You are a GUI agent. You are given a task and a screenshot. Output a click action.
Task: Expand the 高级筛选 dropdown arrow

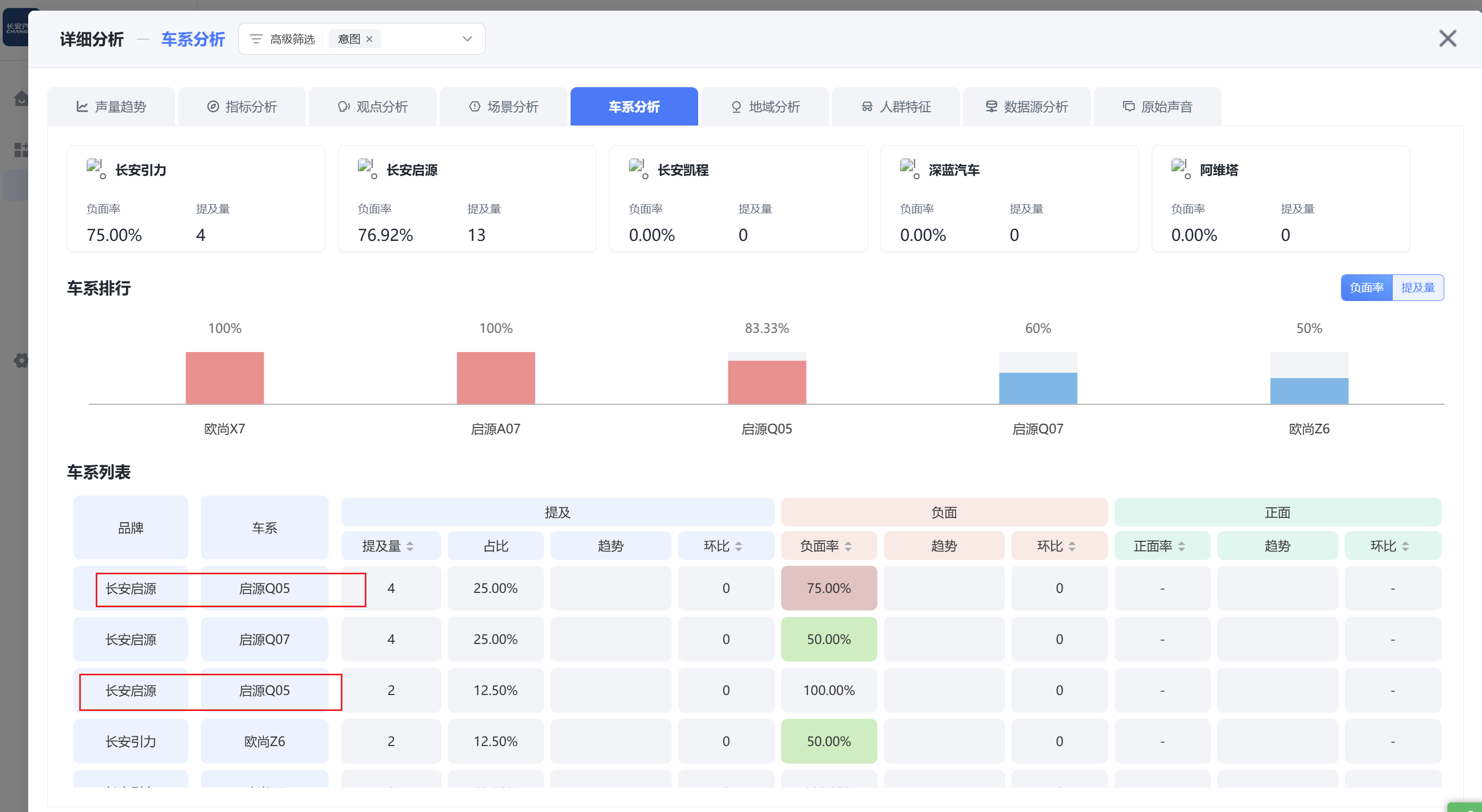[x=467, y=39]
